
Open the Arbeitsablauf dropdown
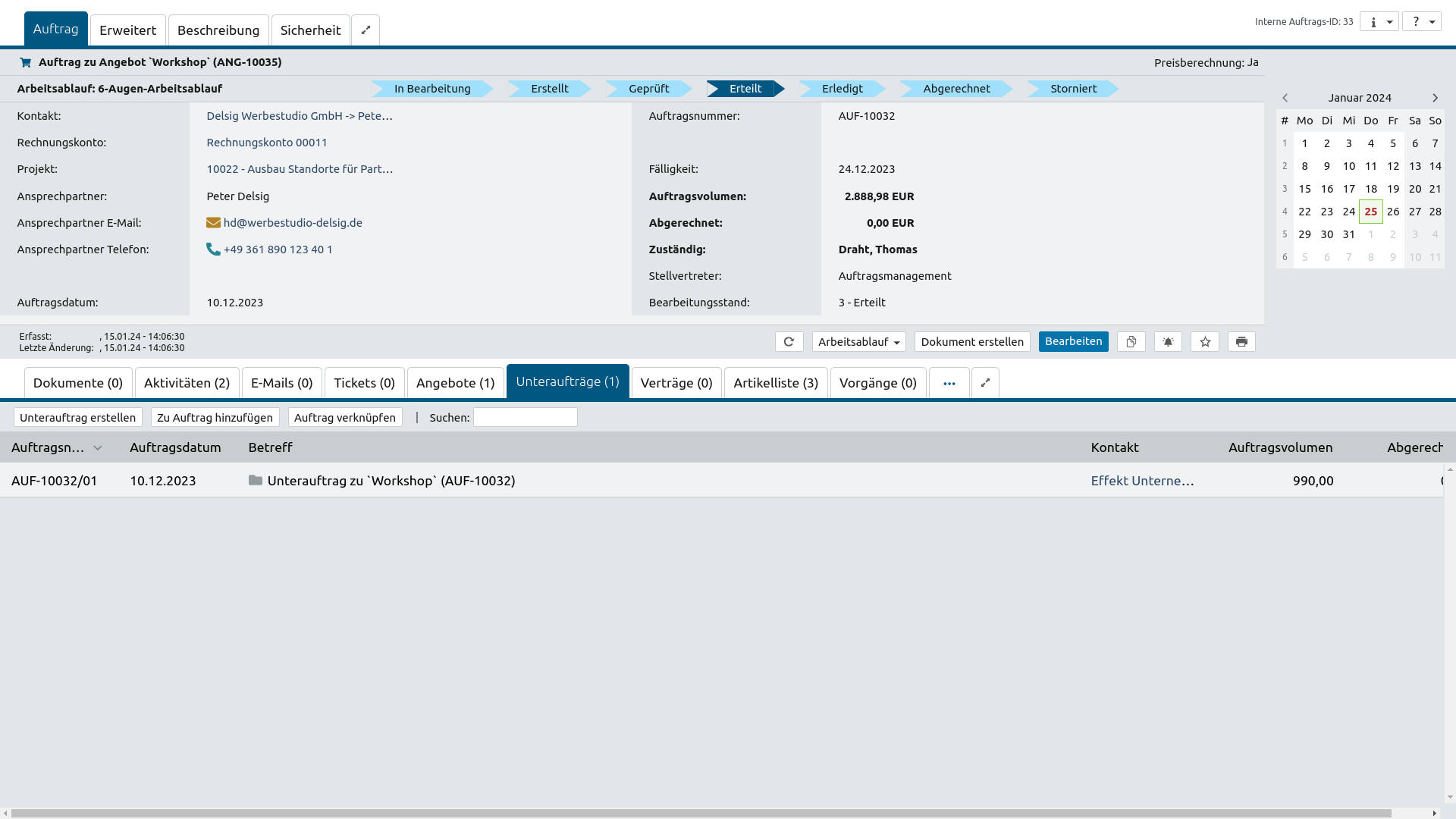[x=858, y=342]
